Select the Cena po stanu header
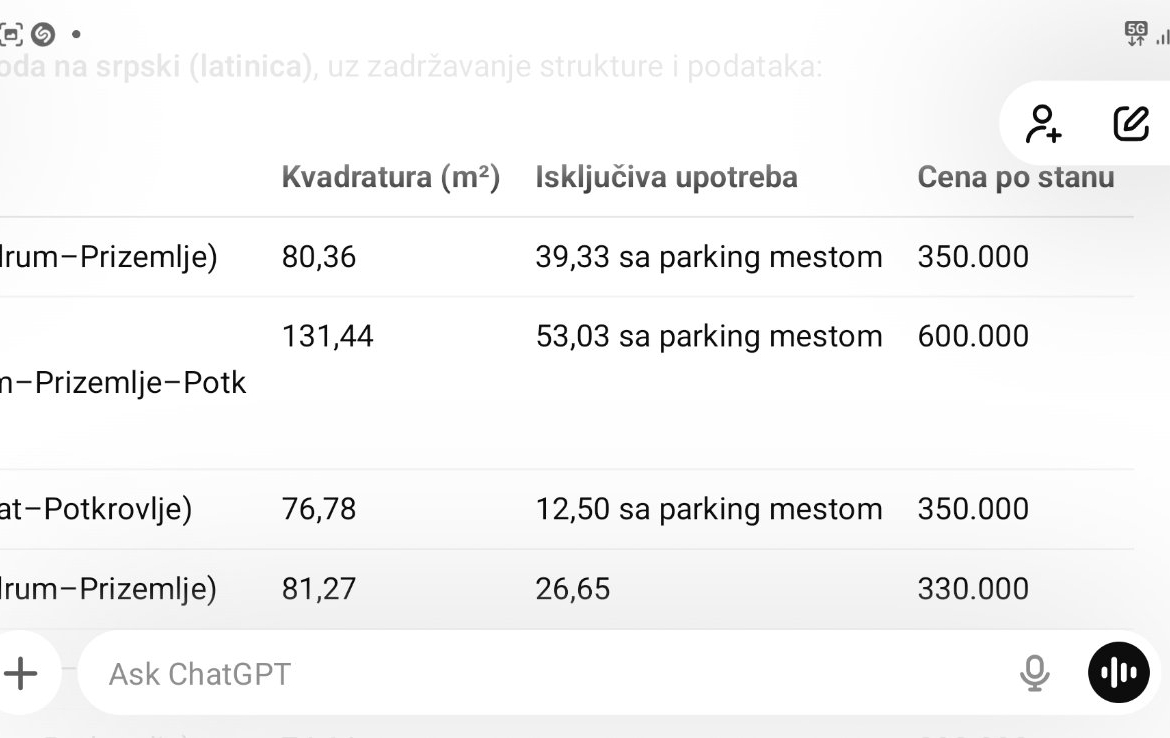 [1016, 178]
